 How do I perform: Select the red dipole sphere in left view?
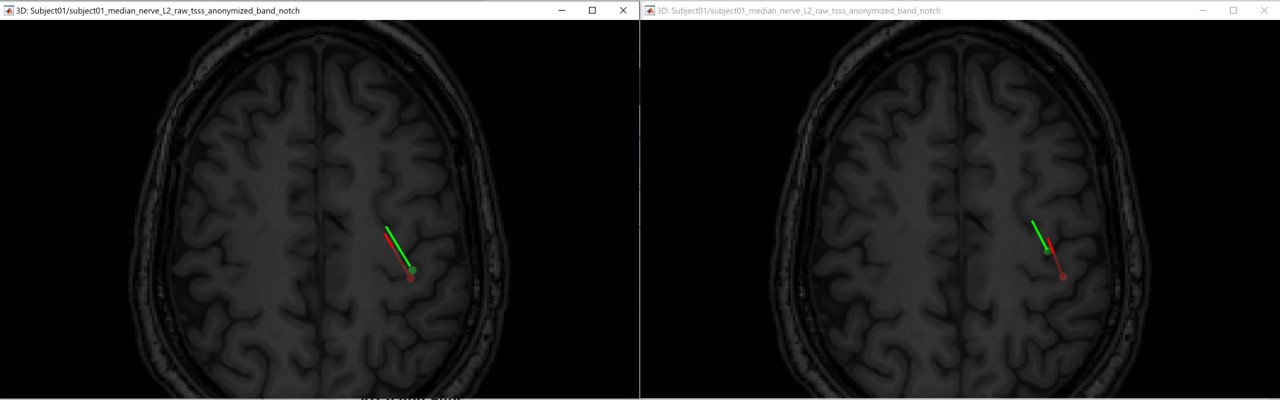(410, 279)
